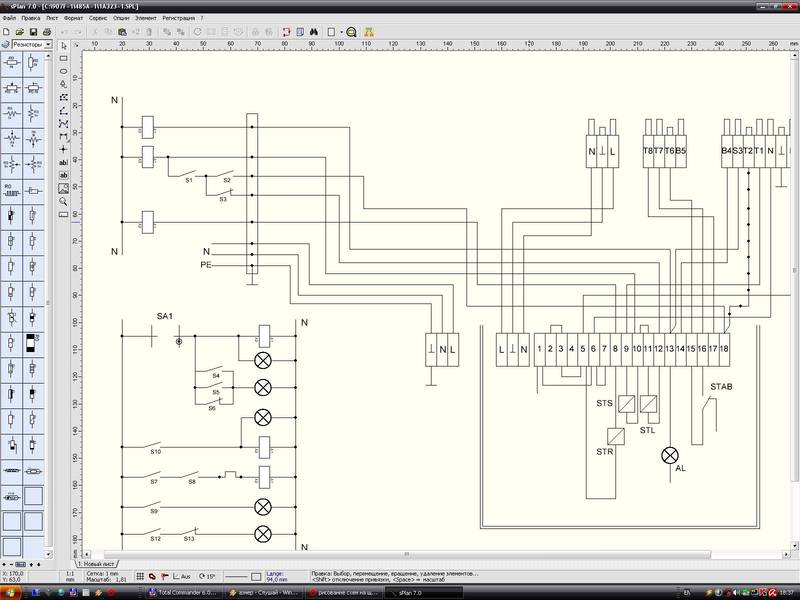Switch to Total Commander taskbar window
Image resolution: width=800 pixels, height=600 pixels.
pyautogui.click(x=184, y=593)
